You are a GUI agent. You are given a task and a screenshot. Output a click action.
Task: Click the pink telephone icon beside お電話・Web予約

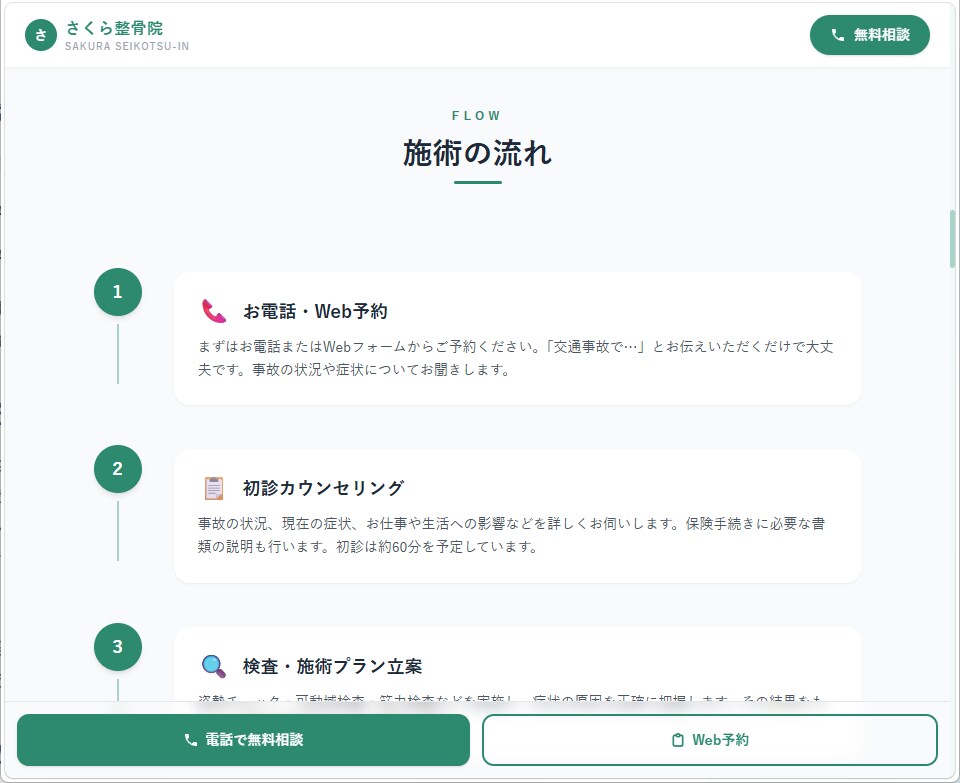pos(214,311)
